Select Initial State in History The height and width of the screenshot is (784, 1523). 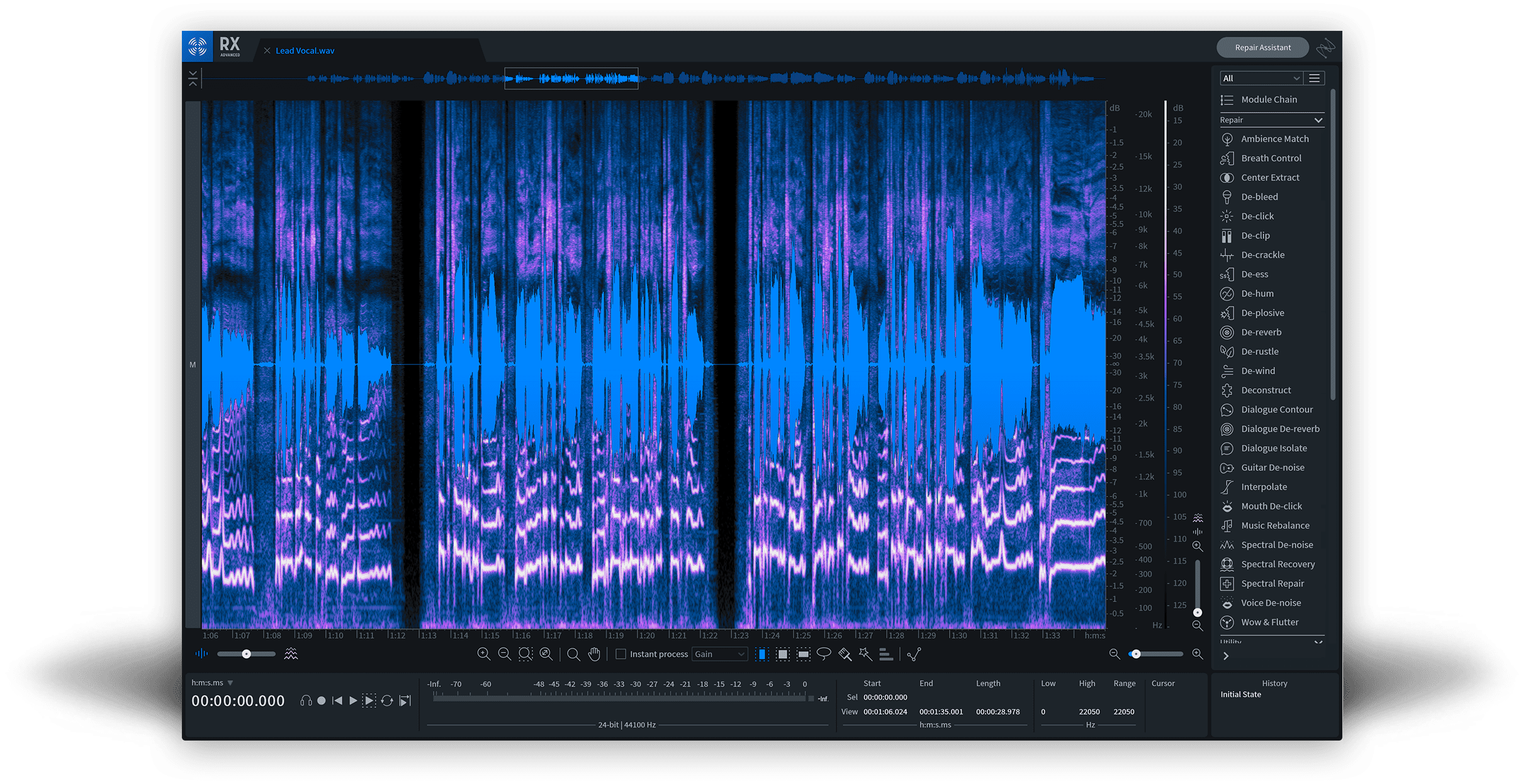pos(1240,695)
